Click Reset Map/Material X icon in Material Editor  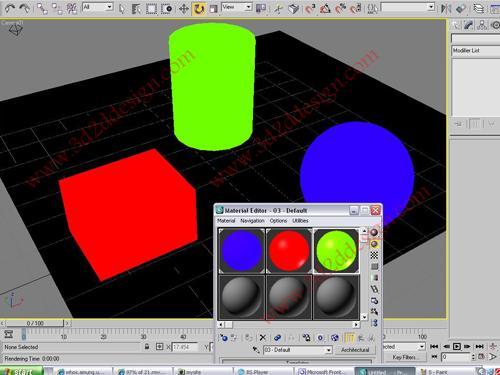tap(263, 338)
